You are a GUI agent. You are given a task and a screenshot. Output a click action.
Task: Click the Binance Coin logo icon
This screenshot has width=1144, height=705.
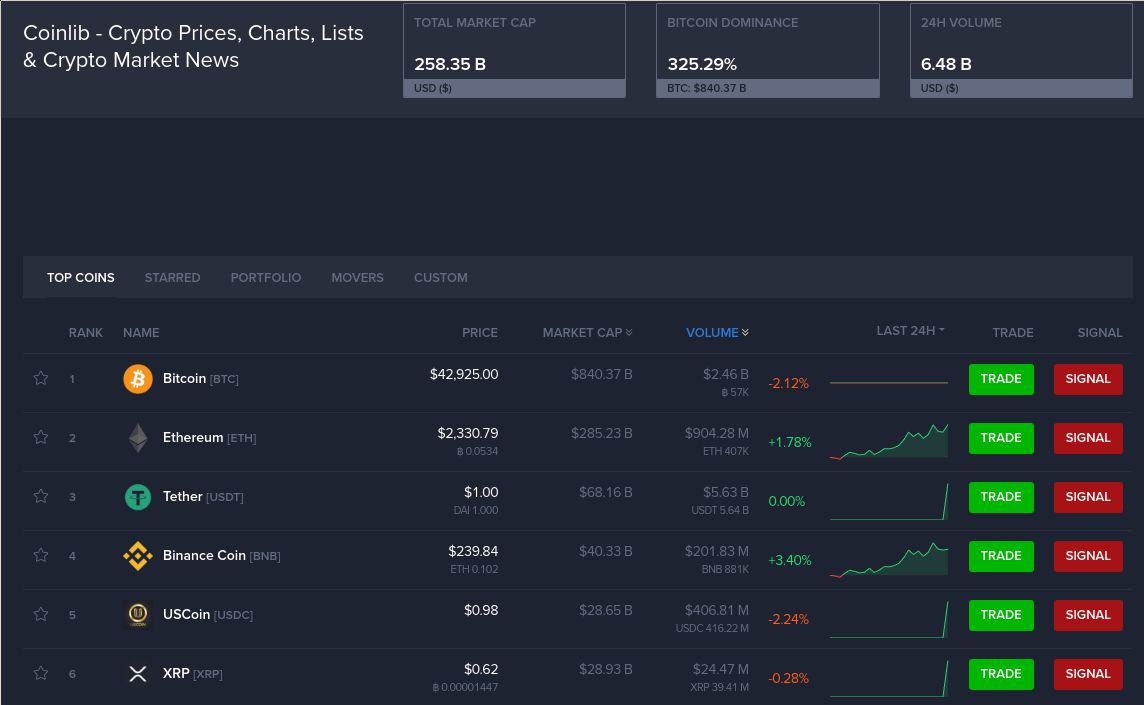click(138, 556)
